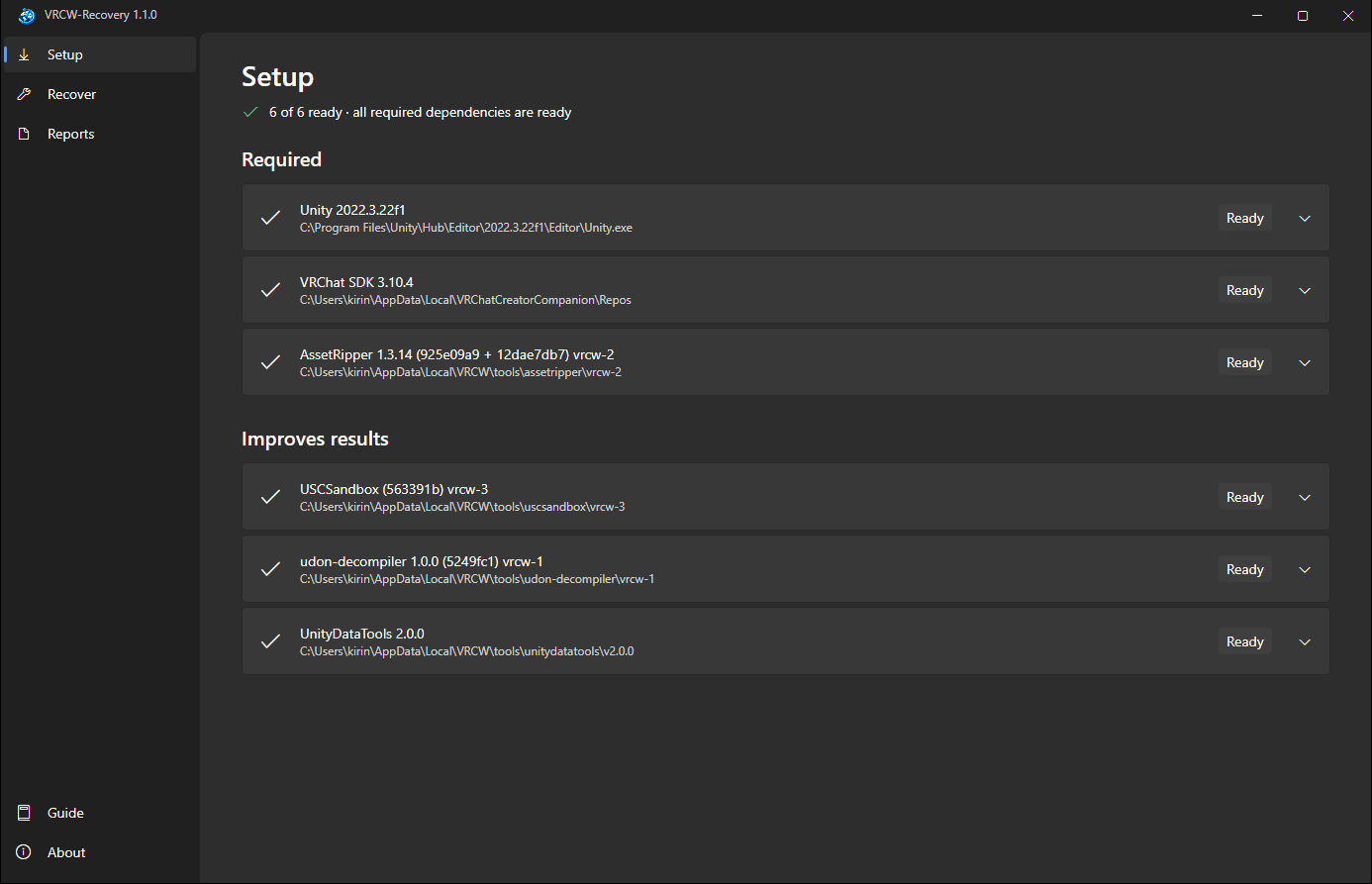1372x884 pixels.
Task: Click the About info icon in sidebar
Action: tap(24, 852)
